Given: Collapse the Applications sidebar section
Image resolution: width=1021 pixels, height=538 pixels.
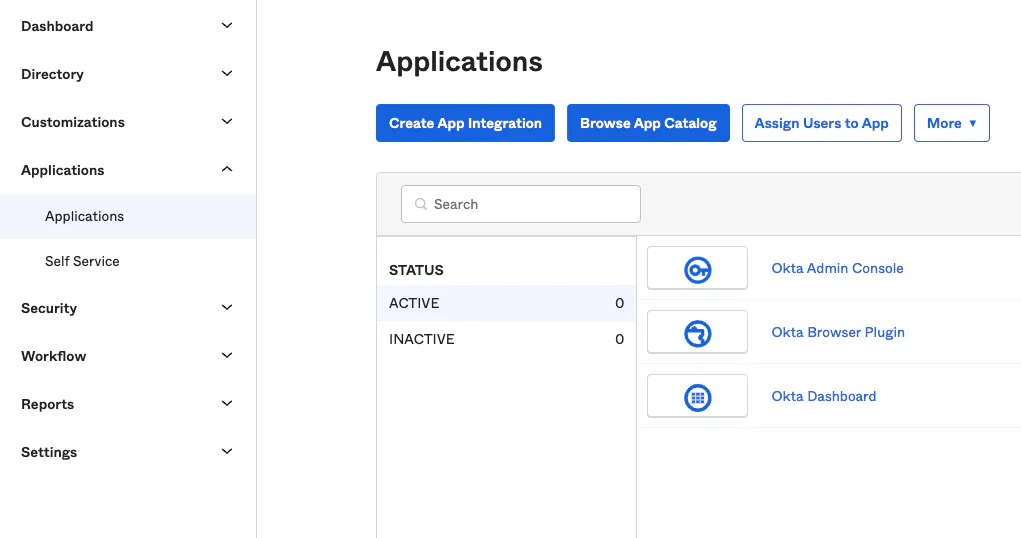Looking at the screenshot, I should point(227,170).
